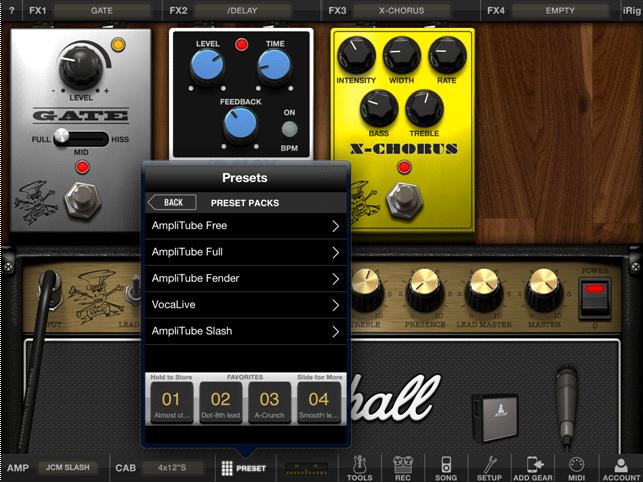Stomp the Gate pedal footswitch
Viewport: 643px width, 483px height.
point(83,200)
